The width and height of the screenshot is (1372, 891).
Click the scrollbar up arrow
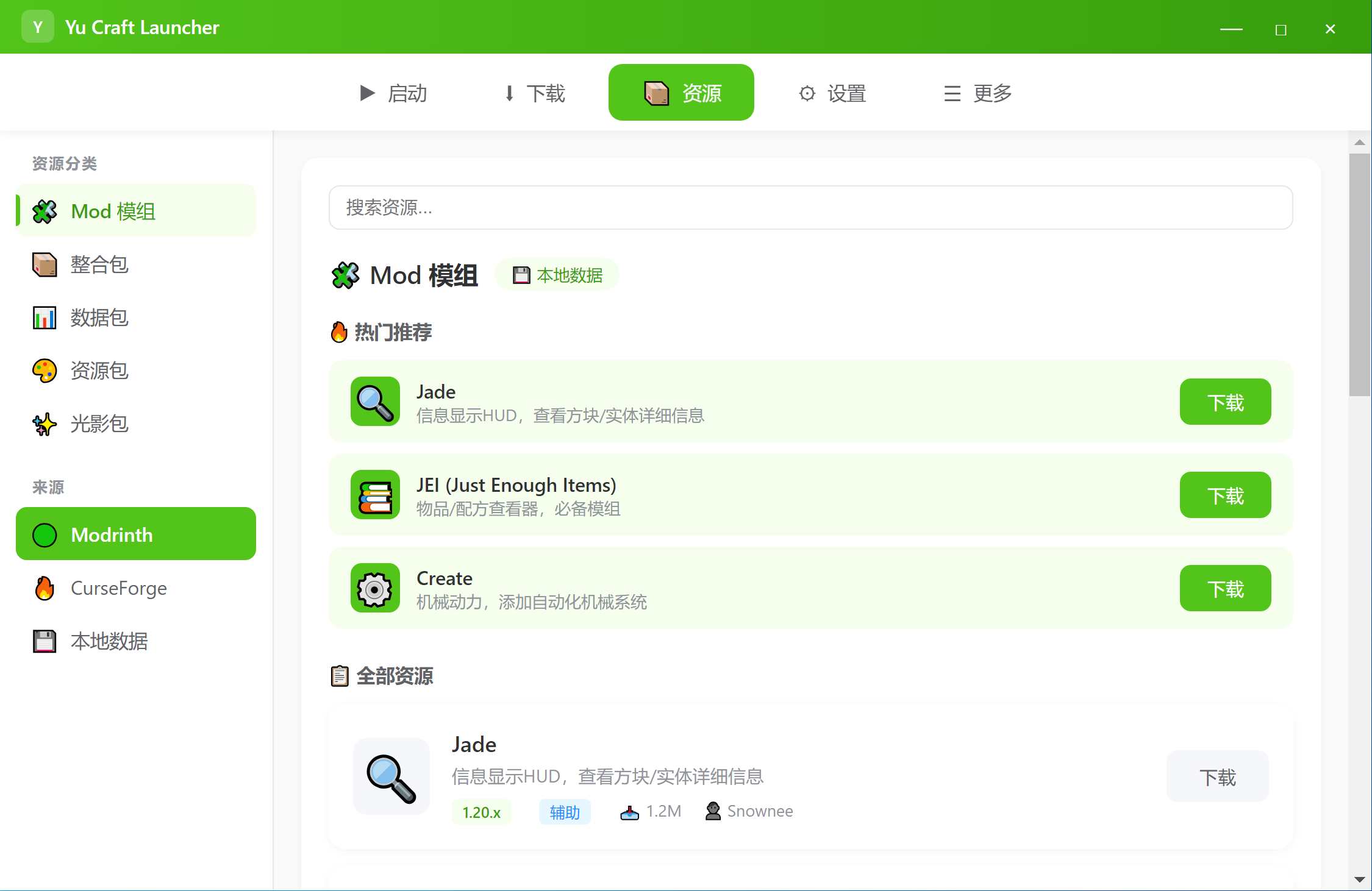point(1359,142)
